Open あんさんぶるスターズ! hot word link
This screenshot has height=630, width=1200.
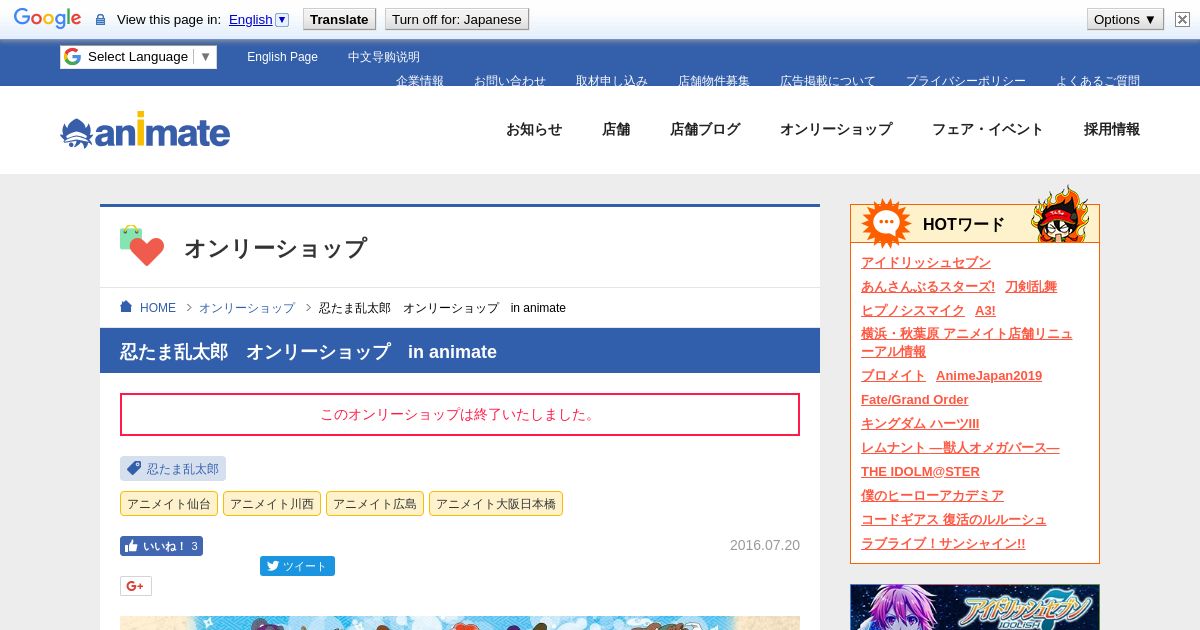coord(928,286)
